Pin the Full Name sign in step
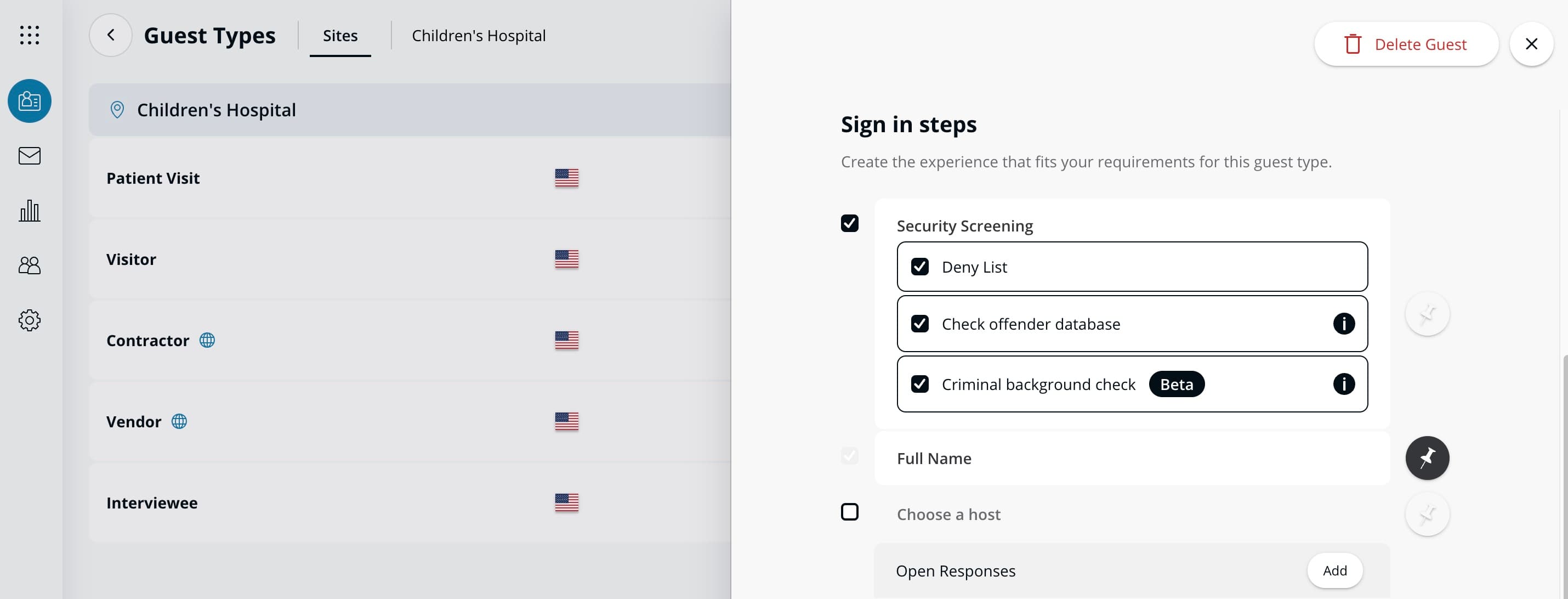Image resolution: width=1568 pixels, height=599 pixels. coord(1428,458)
